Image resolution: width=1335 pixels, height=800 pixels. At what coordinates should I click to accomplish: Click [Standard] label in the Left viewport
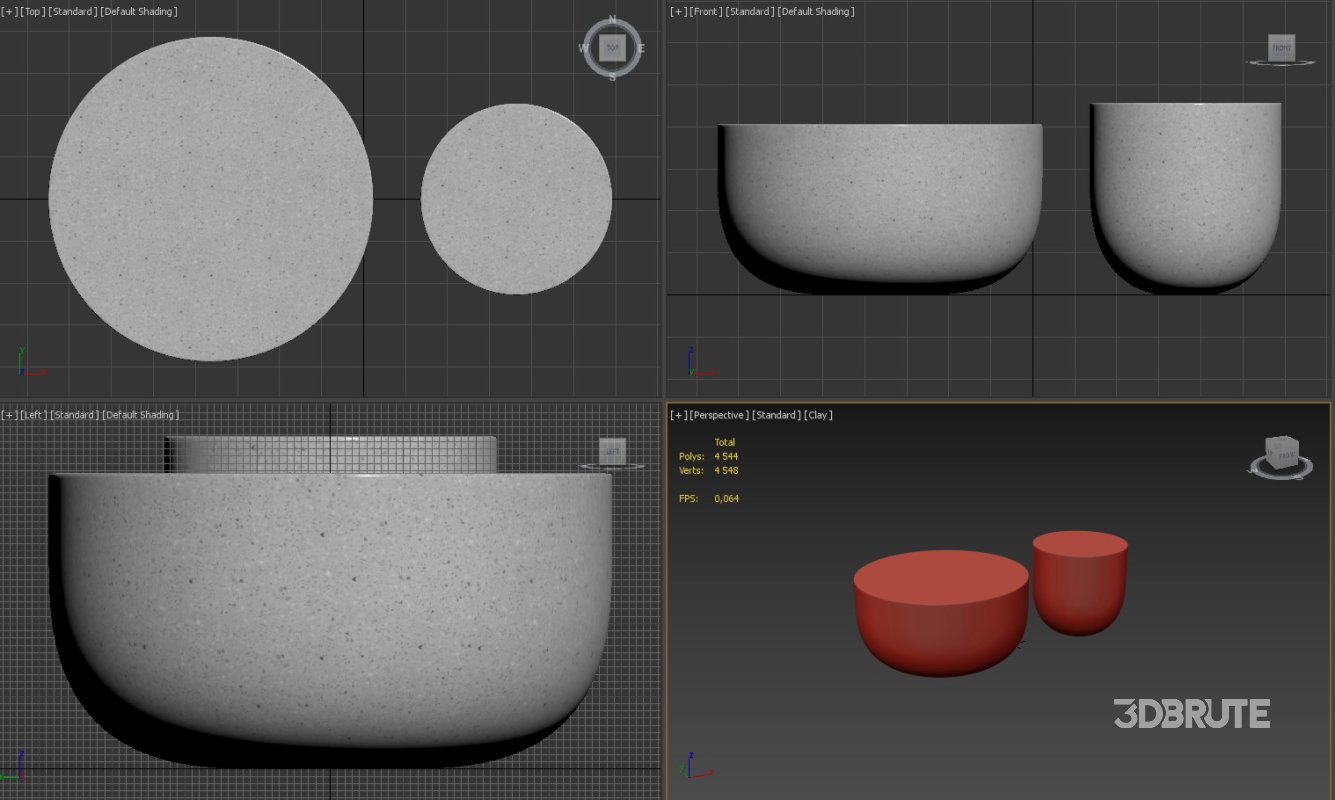click(75, 415)
